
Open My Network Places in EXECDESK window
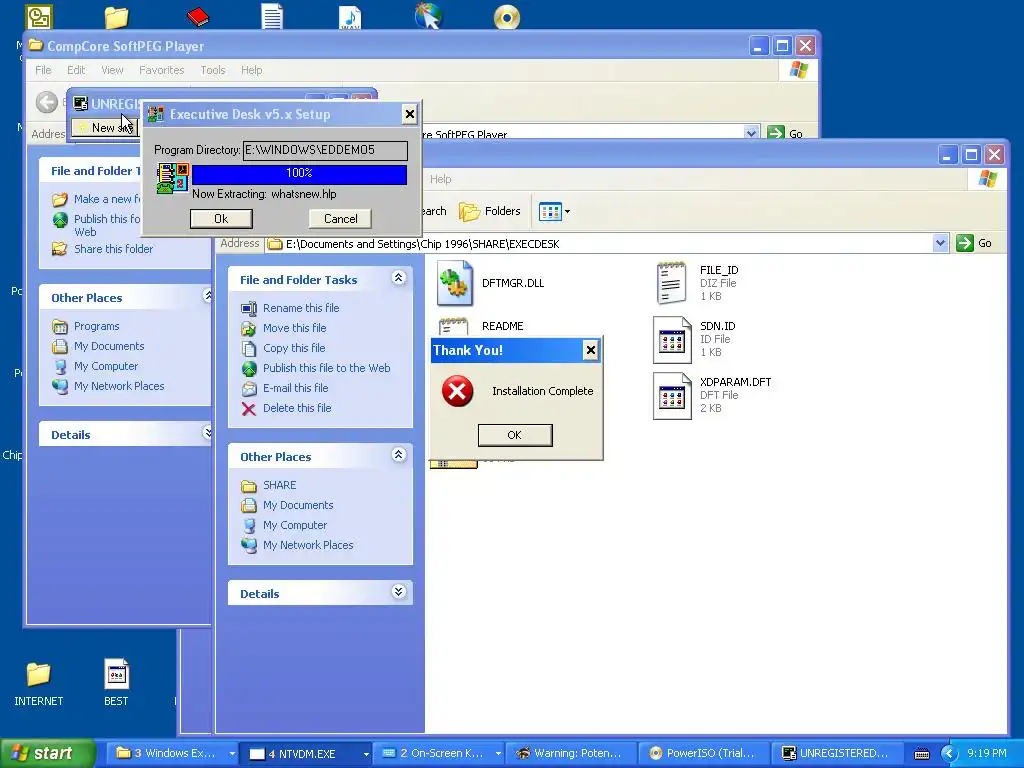(x=308, y=545)
